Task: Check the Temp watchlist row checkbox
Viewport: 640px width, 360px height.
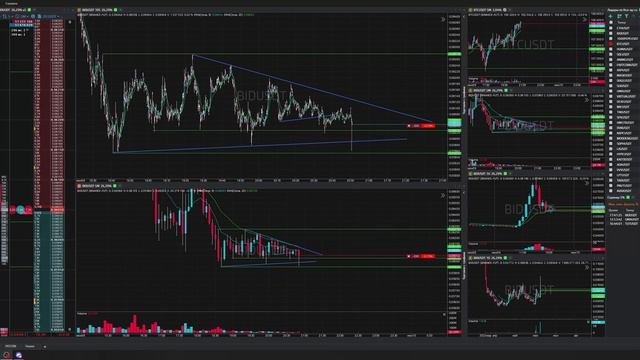Action: coord(611,22)
